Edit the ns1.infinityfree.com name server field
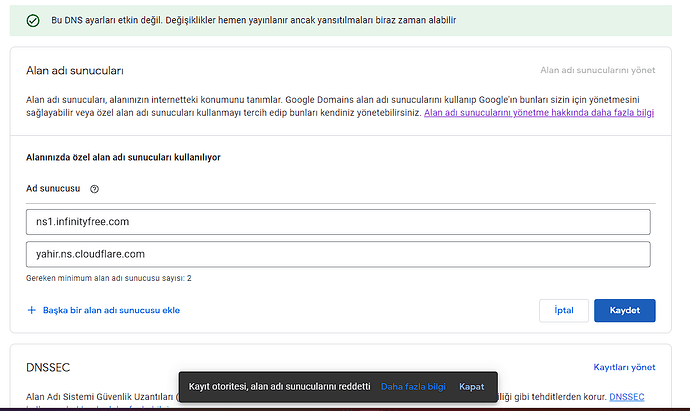The image size is (690, 411). [x=338, y=222]
